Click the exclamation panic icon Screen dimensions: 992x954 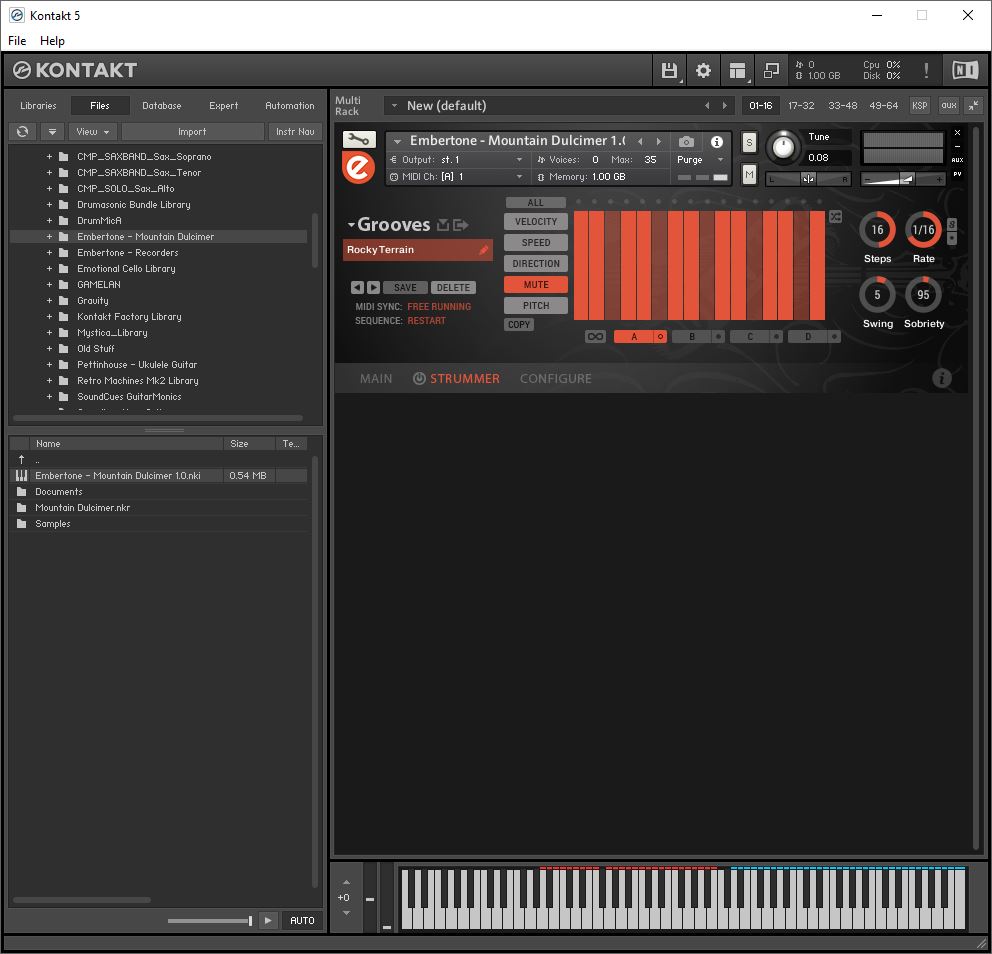926,71
